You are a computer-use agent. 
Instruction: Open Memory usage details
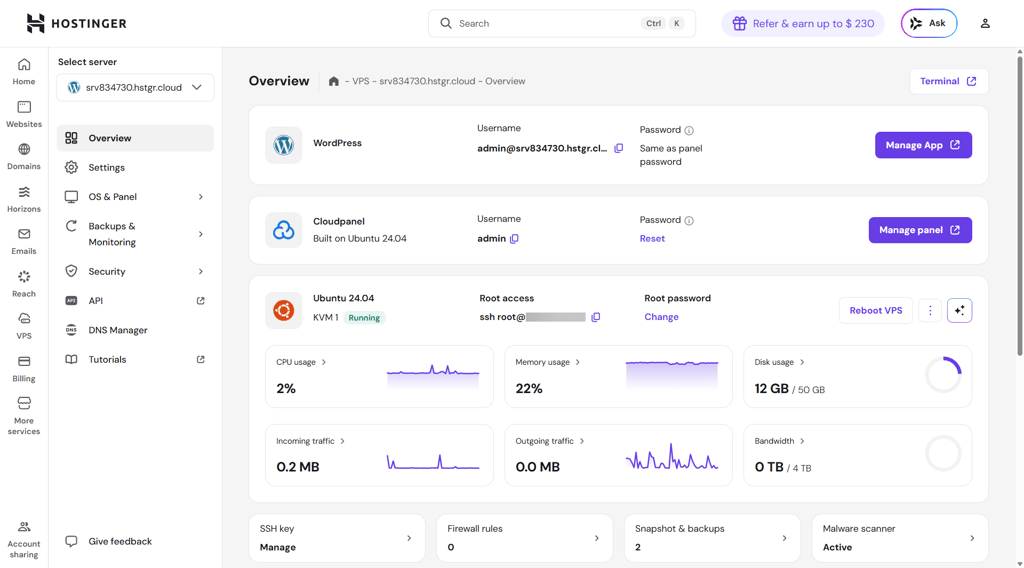point(547,362)
